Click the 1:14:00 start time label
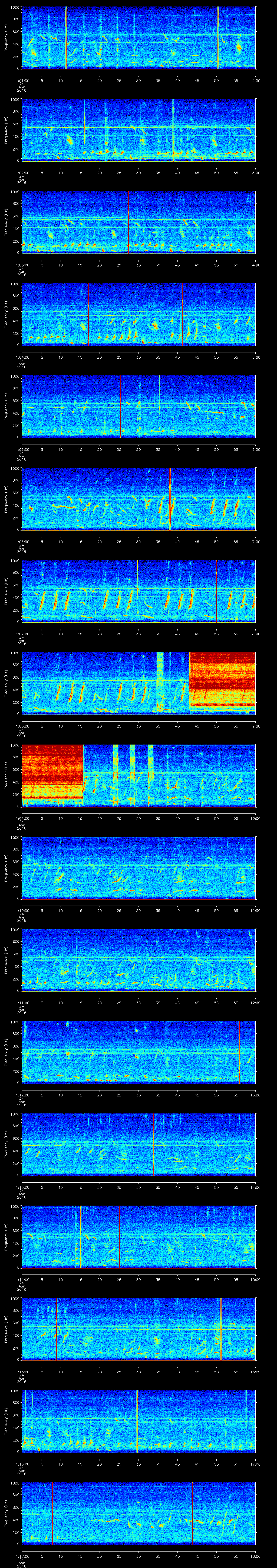Screen dimensions: 277x1568 (22, 1279)
